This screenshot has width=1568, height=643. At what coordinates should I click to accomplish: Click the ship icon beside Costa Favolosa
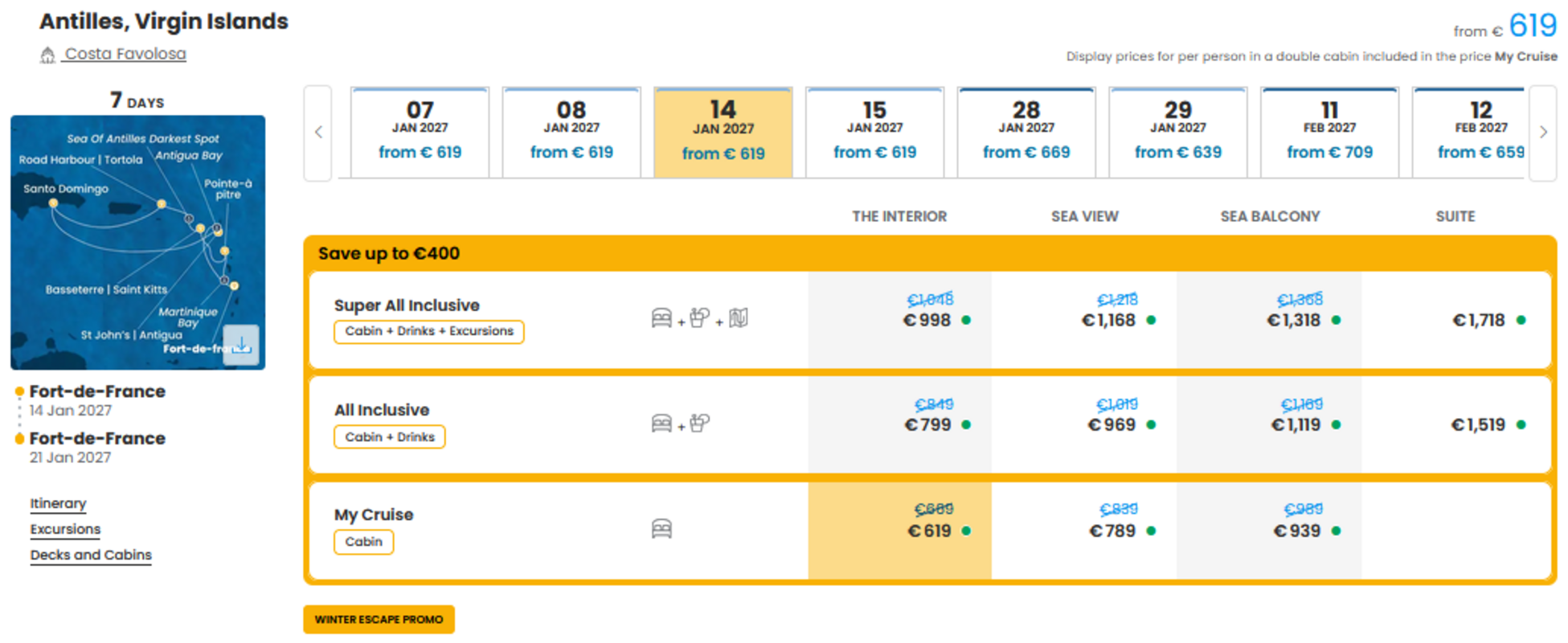coord(47,55)
